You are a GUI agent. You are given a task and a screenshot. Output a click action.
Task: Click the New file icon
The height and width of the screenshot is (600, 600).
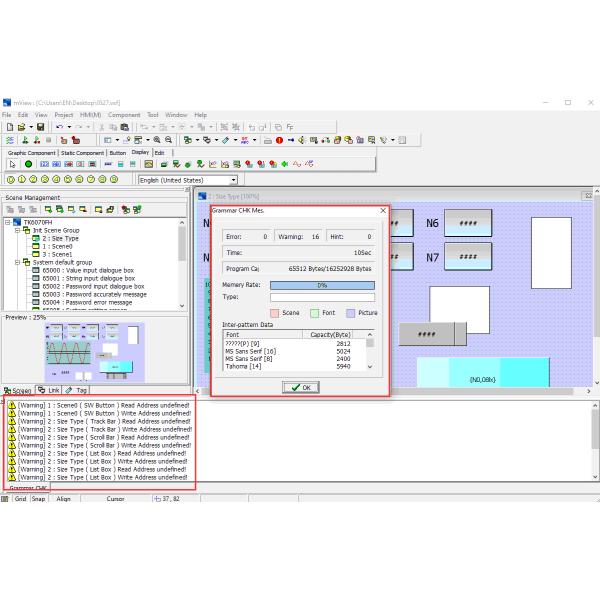(x=8, y=127)
